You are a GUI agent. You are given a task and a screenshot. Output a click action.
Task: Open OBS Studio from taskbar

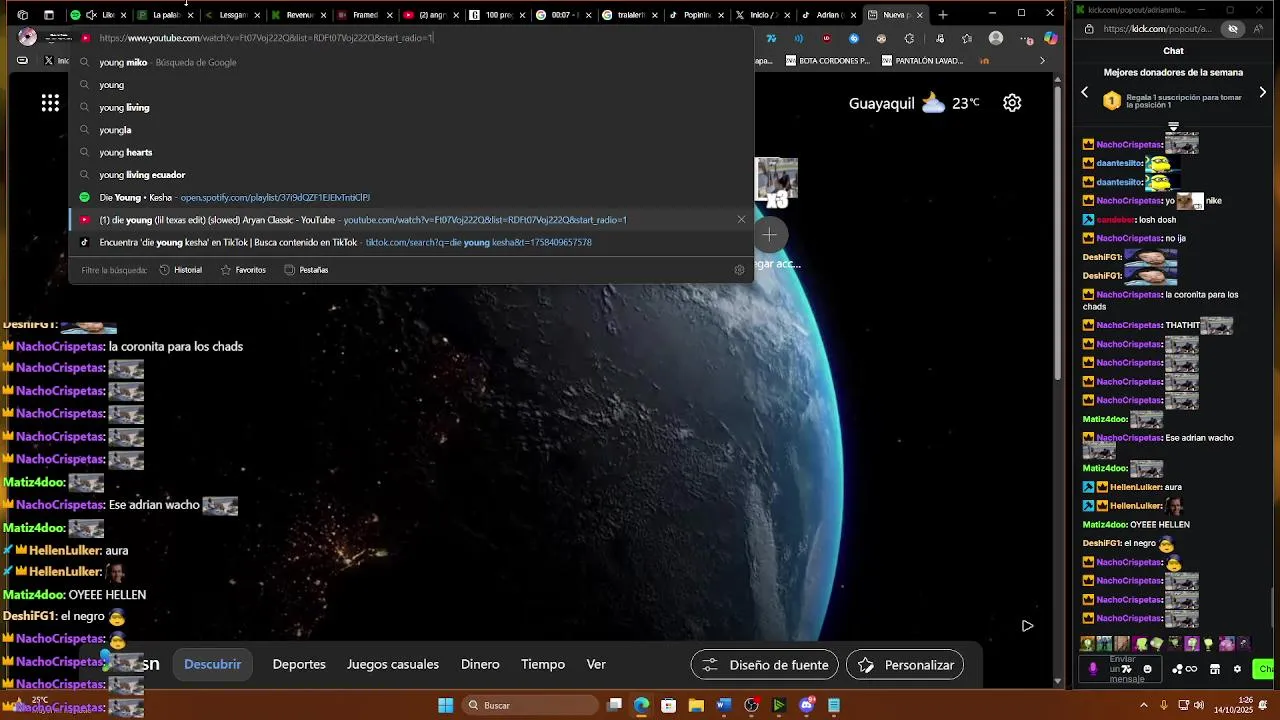tap(752, 705)
